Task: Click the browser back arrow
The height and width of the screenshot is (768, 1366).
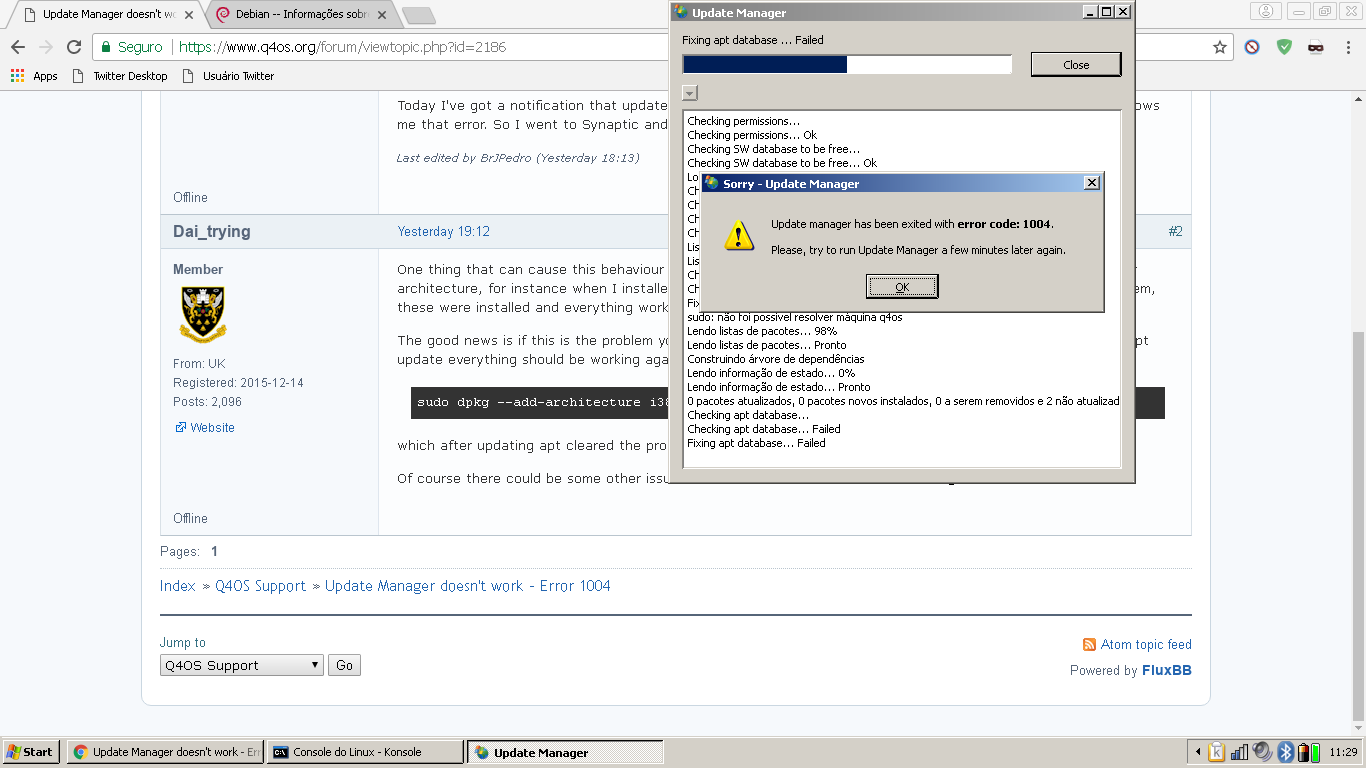Action: 18,47
